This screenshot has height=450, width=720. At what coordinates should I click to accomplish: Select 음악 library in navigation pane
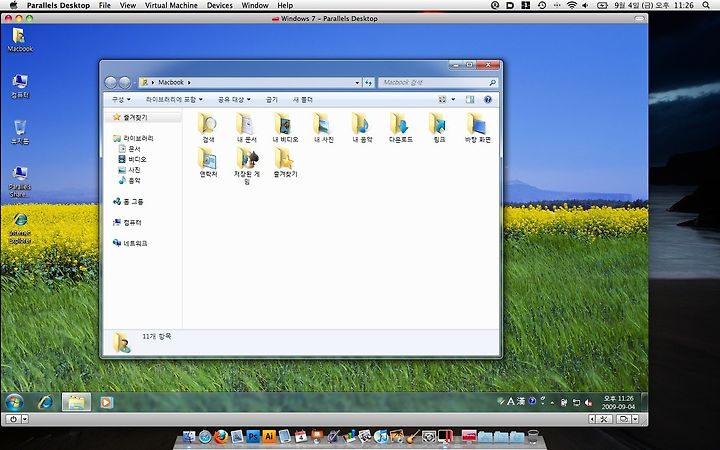click(x=134, y=180)
